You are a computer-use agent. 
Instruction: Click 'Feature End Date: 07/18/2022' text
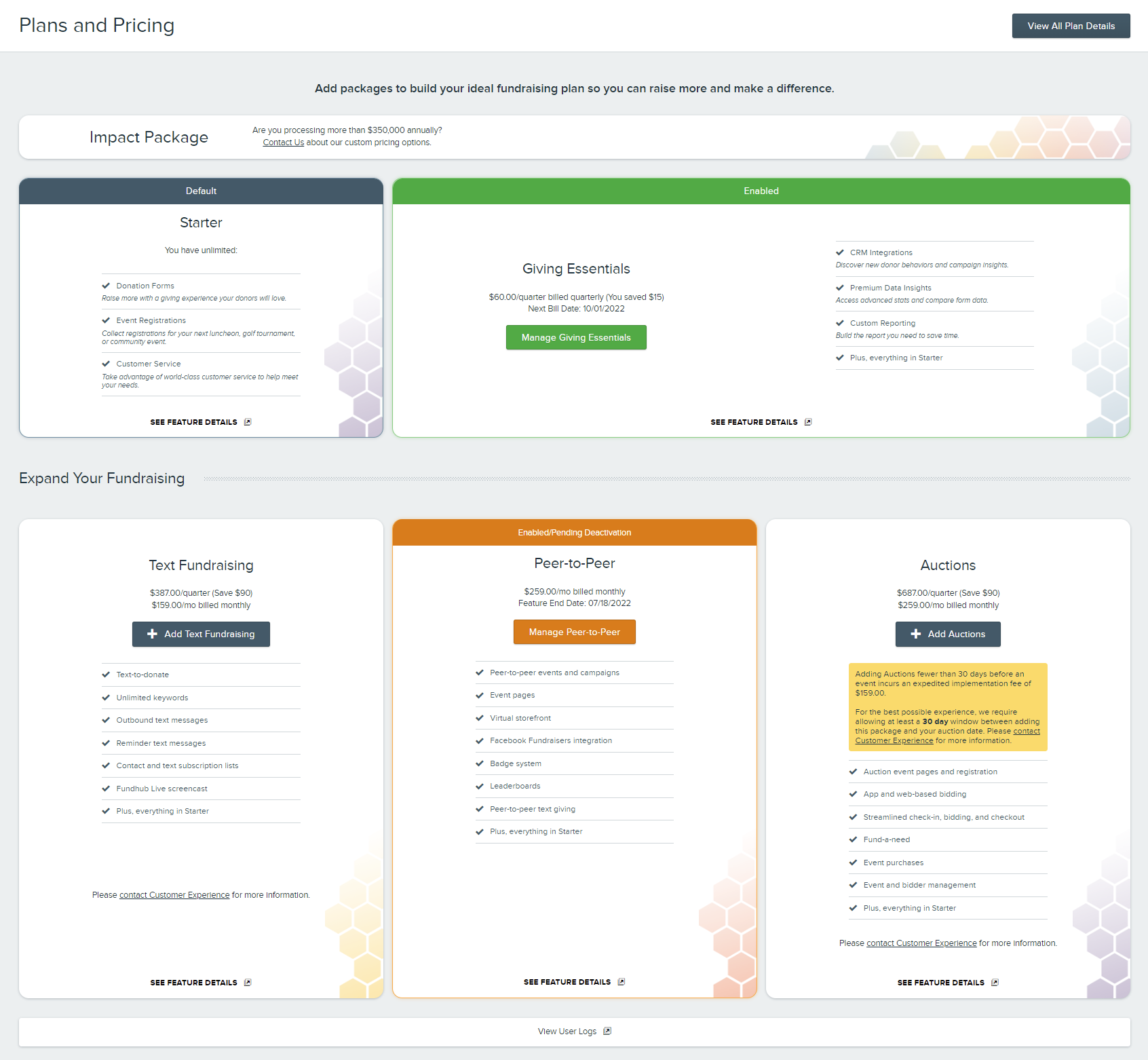click(x=575, y=603)
